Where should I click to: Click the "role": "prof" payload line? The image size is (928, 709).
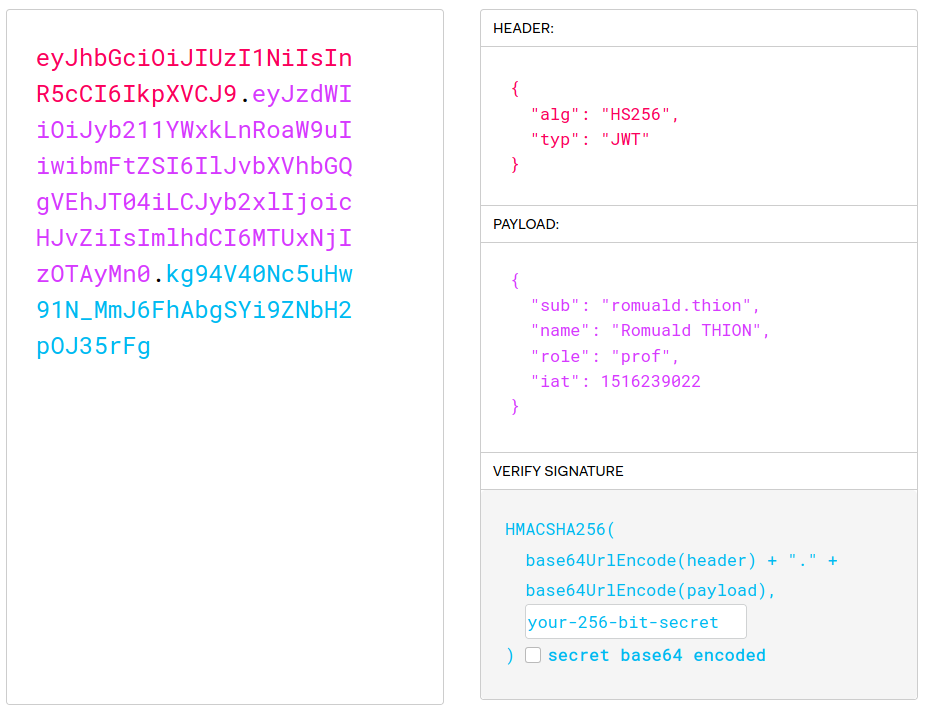pyautogui.click(x=605, y=356)
